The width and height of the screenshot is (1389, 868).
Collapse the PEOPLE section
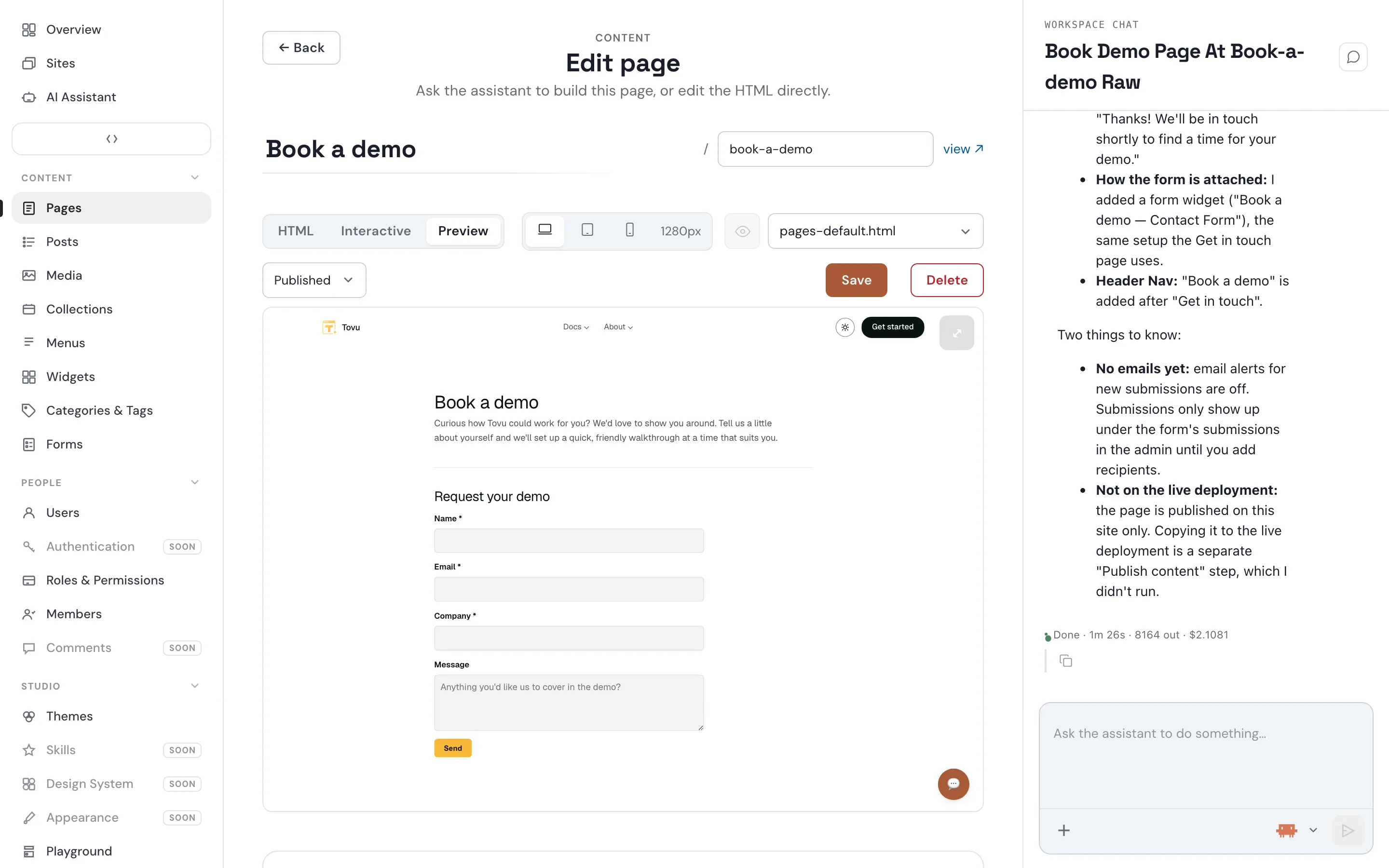(194, 483)
